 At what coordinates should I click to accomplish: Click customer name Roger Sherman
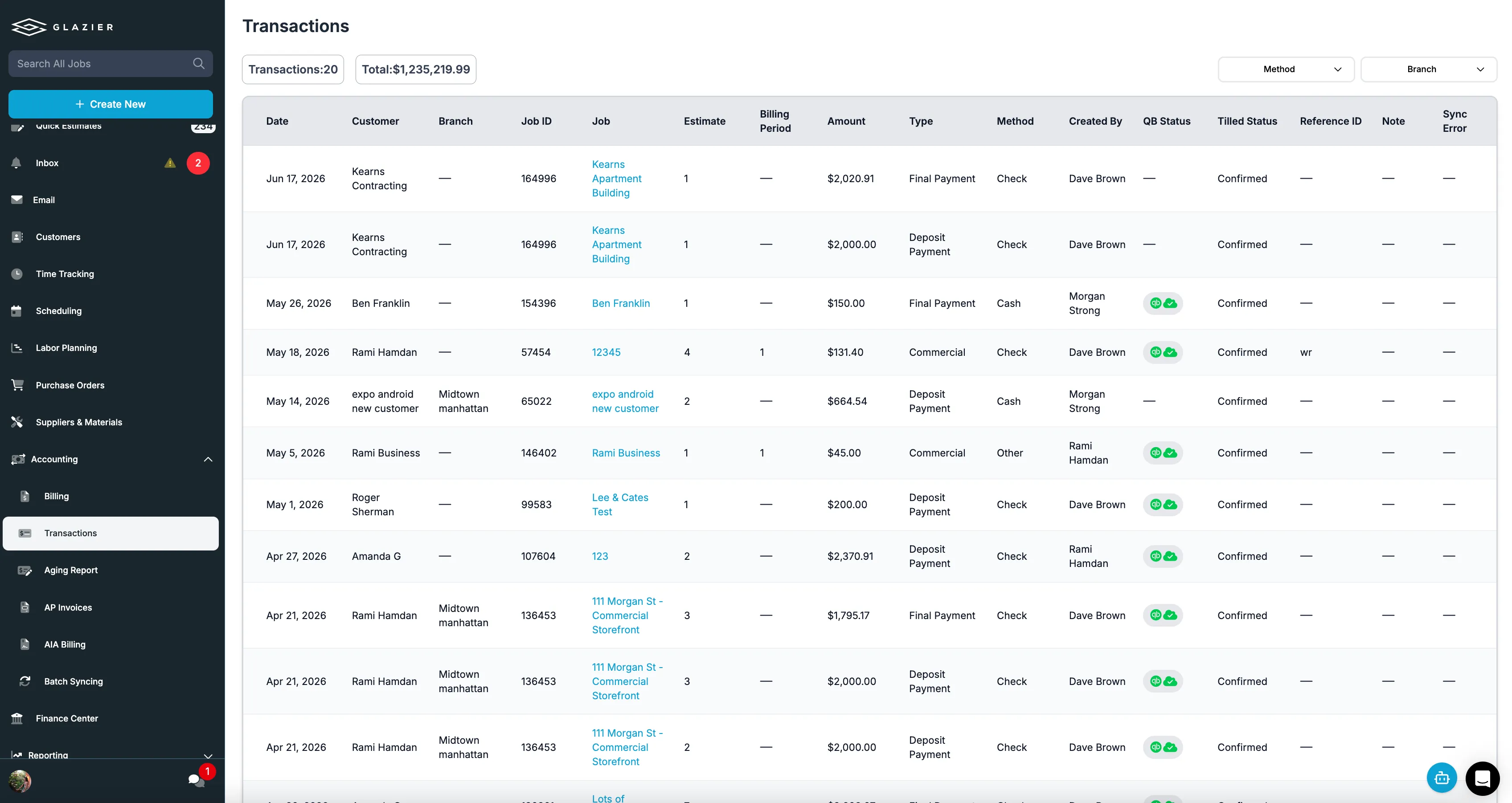point(373,505)
